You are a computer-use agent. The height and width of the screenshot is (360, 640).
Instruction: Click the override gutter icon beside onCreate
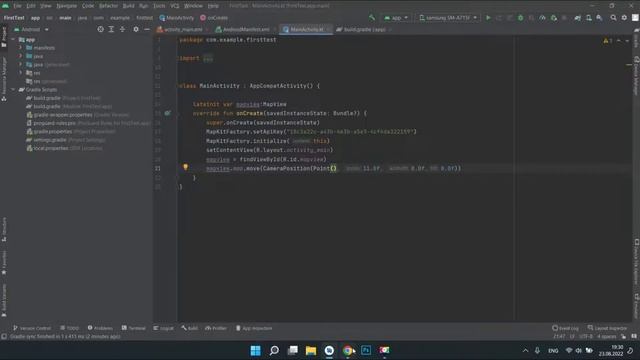click(x=167, y=113)
